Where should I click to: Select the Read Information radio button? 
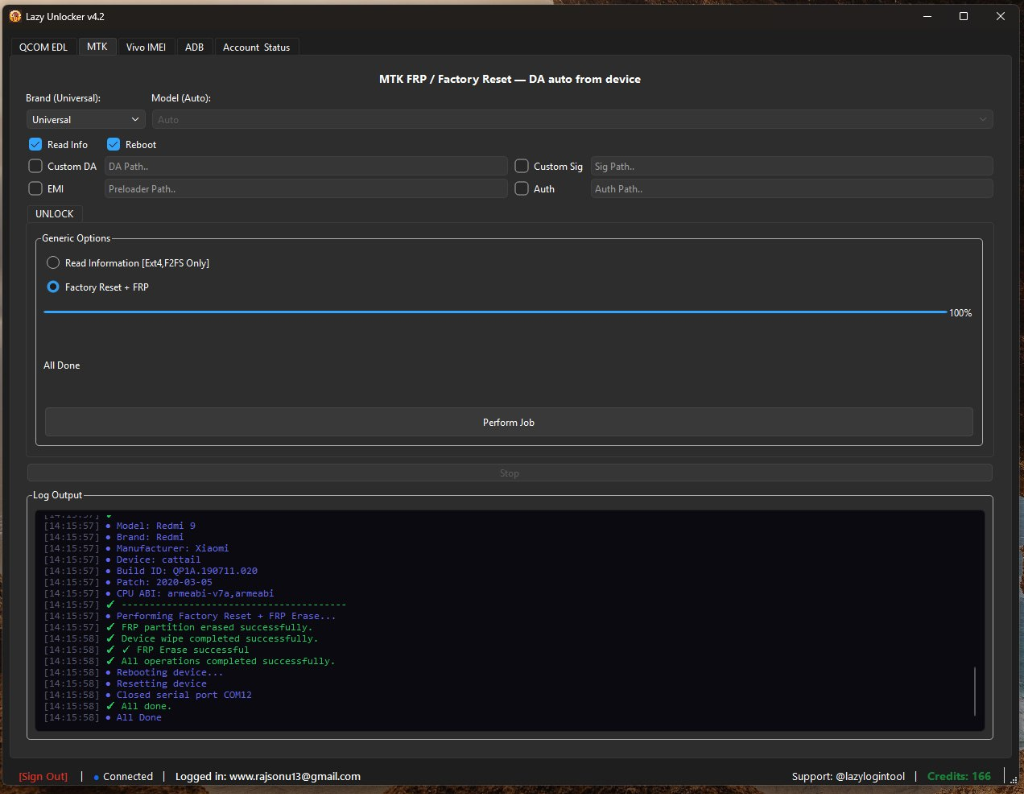(x=52, y=262)
